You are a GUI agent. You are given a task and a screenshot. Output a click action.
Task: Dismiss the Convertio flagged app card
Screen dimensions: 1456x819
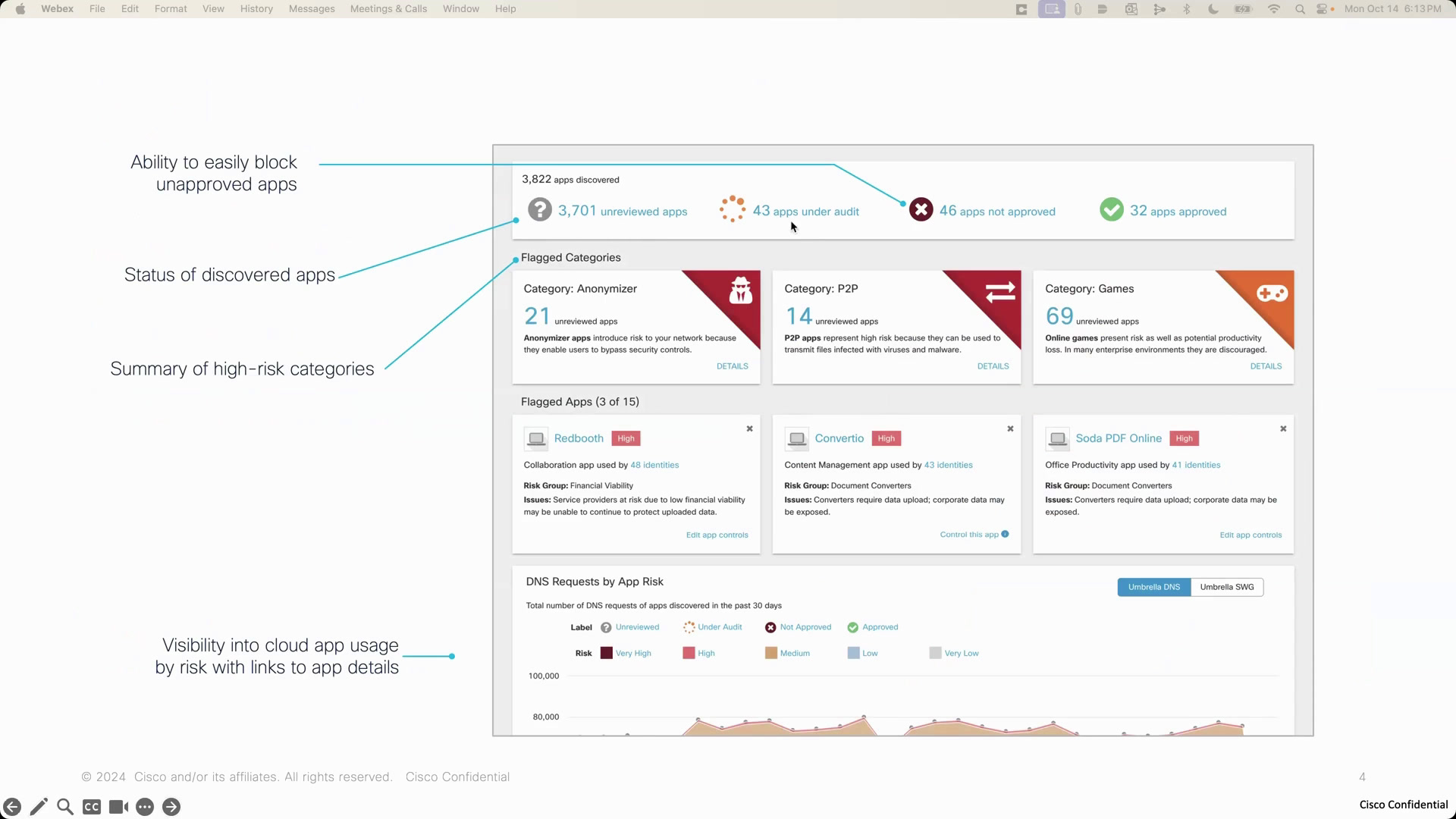1010,429
